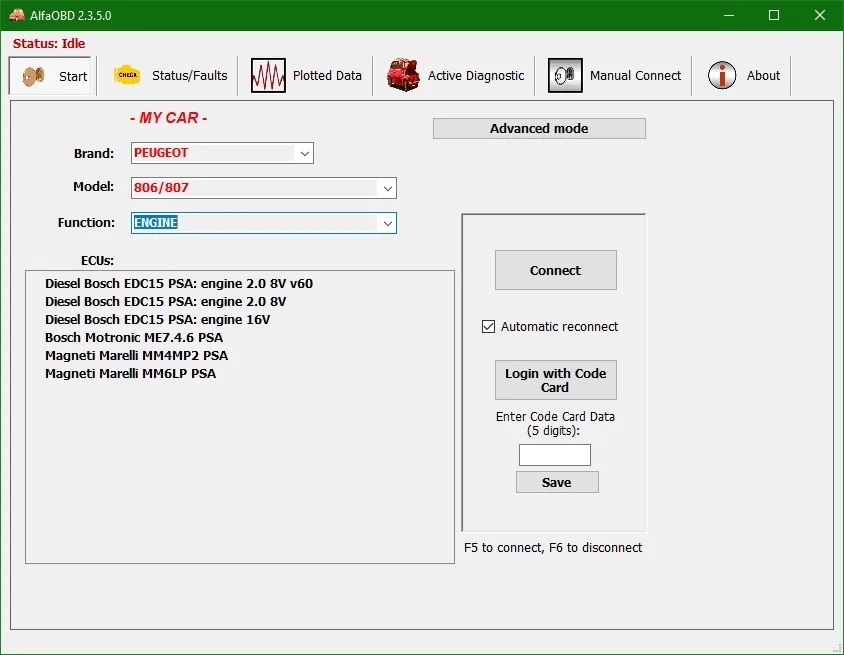This screenshot has height=655, width=844.
Task: Click the Connect button
Action: (555, 270)
